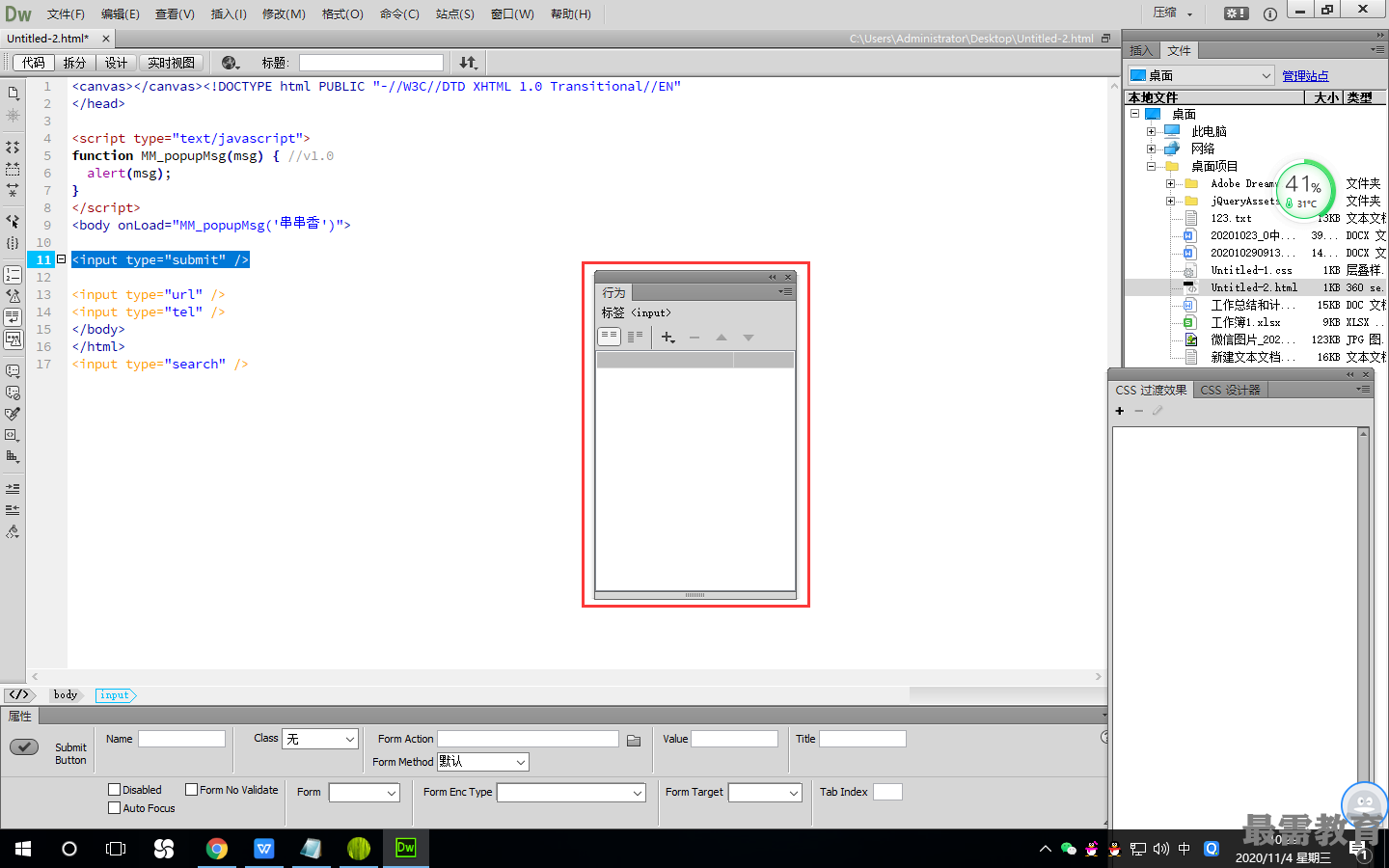Open the 桌面 site dropdown

coord(1201,75)
